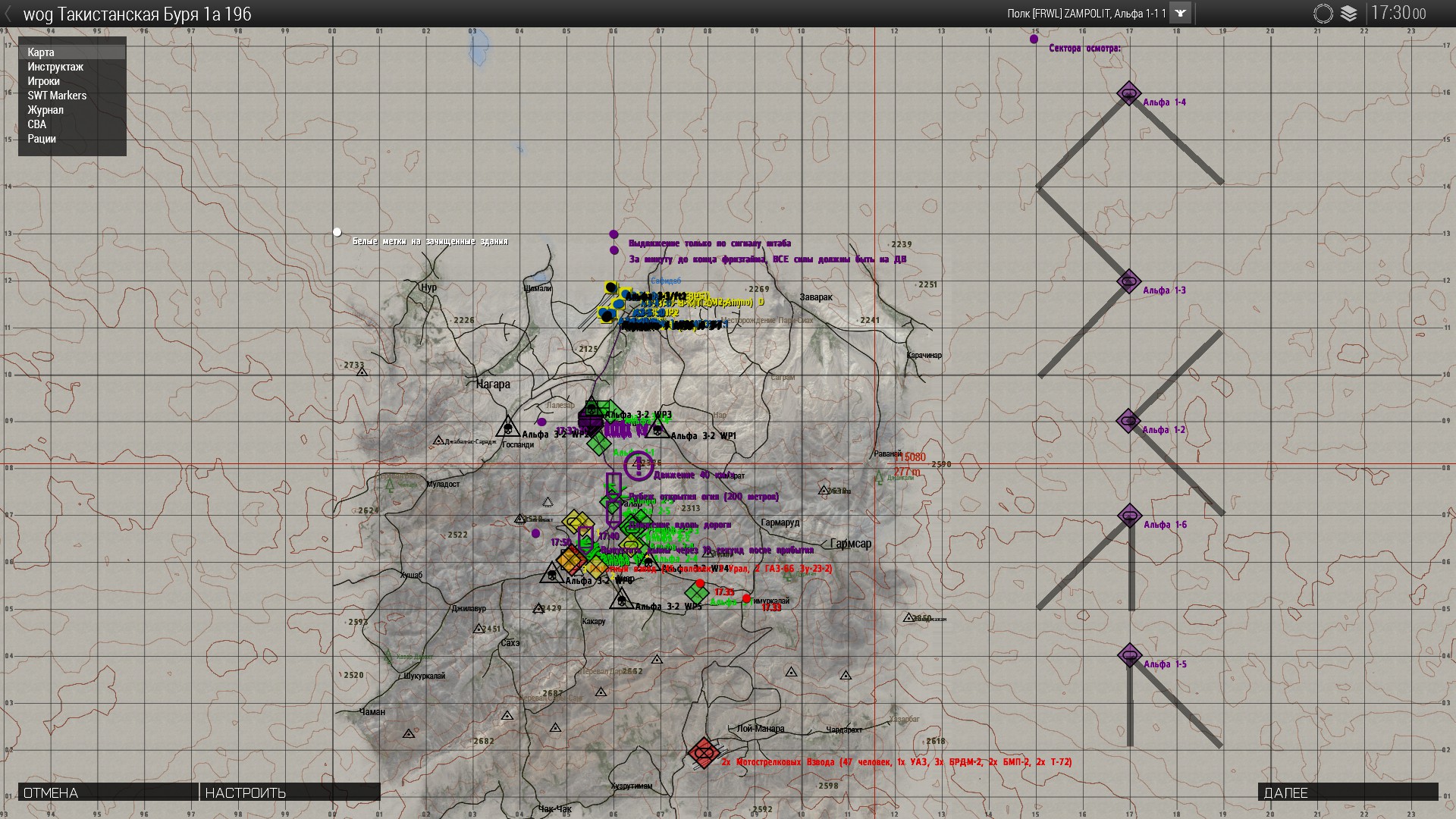The width and height of the screenshot is (1456, 819).
Task: Click the Альфа 1-4 purple diamond marker
Action: (x=1128, y=94)
